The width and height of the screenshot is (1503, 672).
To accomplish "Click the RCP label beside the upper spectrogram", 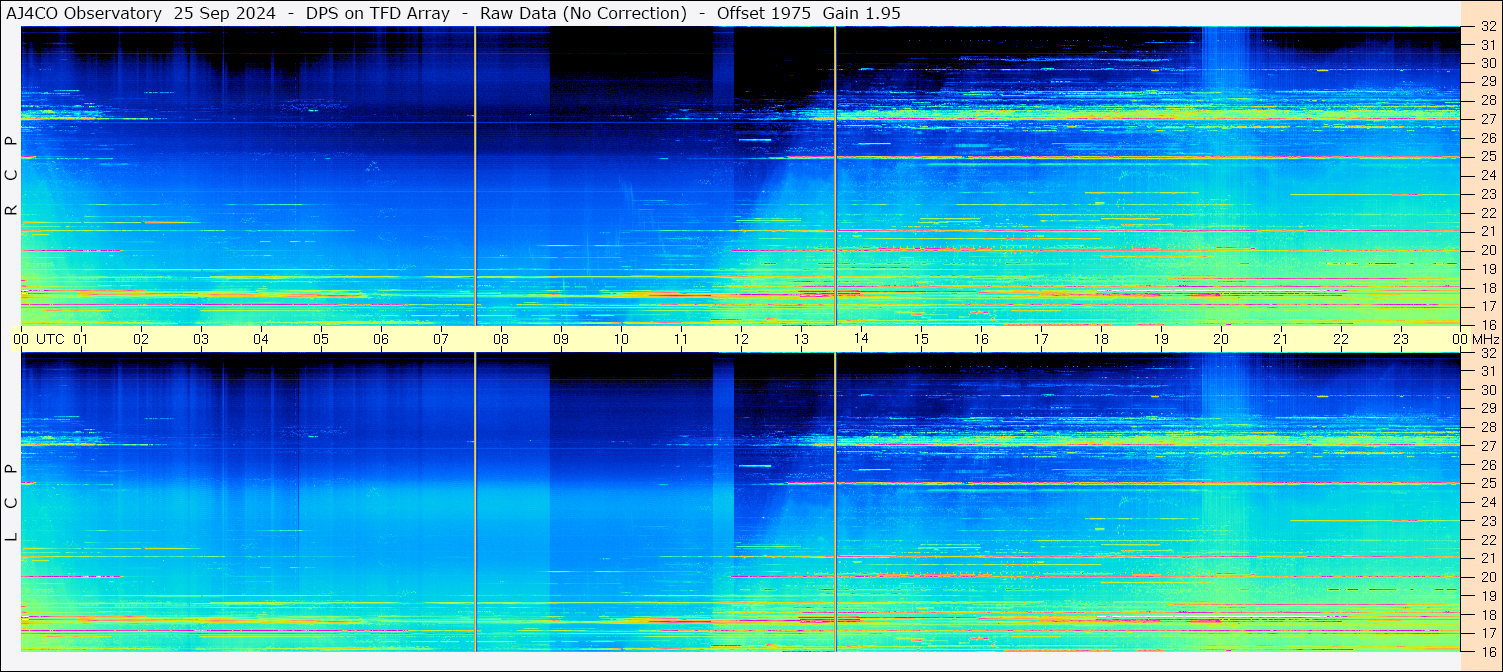I will 11,176.
